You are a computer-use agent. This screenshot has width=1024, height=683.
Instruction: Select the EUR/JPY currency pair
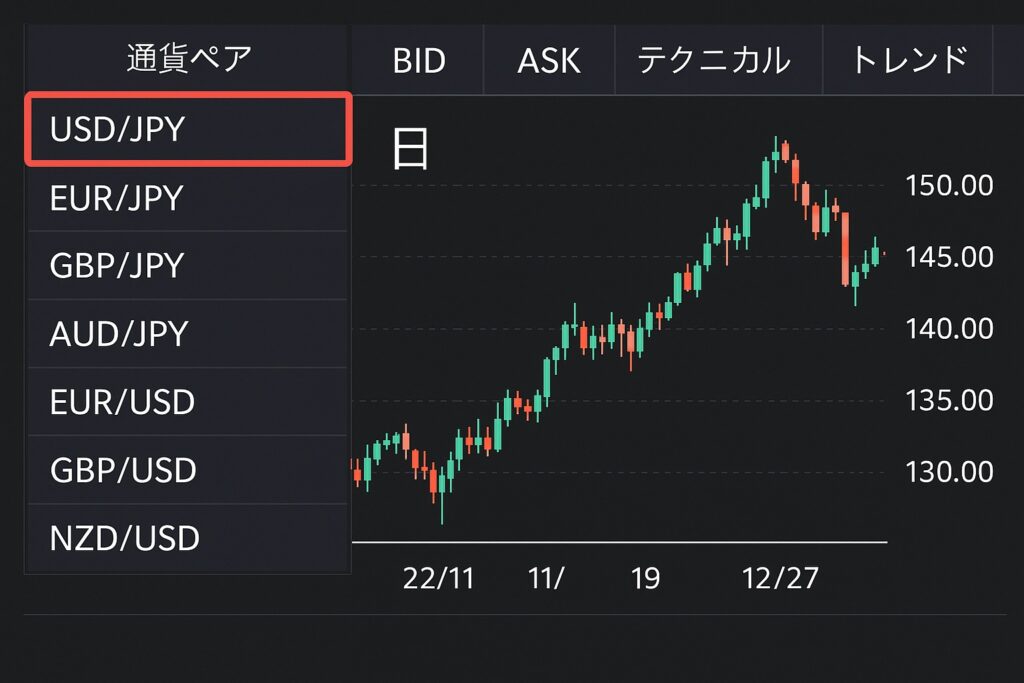(x=187, y=198)
